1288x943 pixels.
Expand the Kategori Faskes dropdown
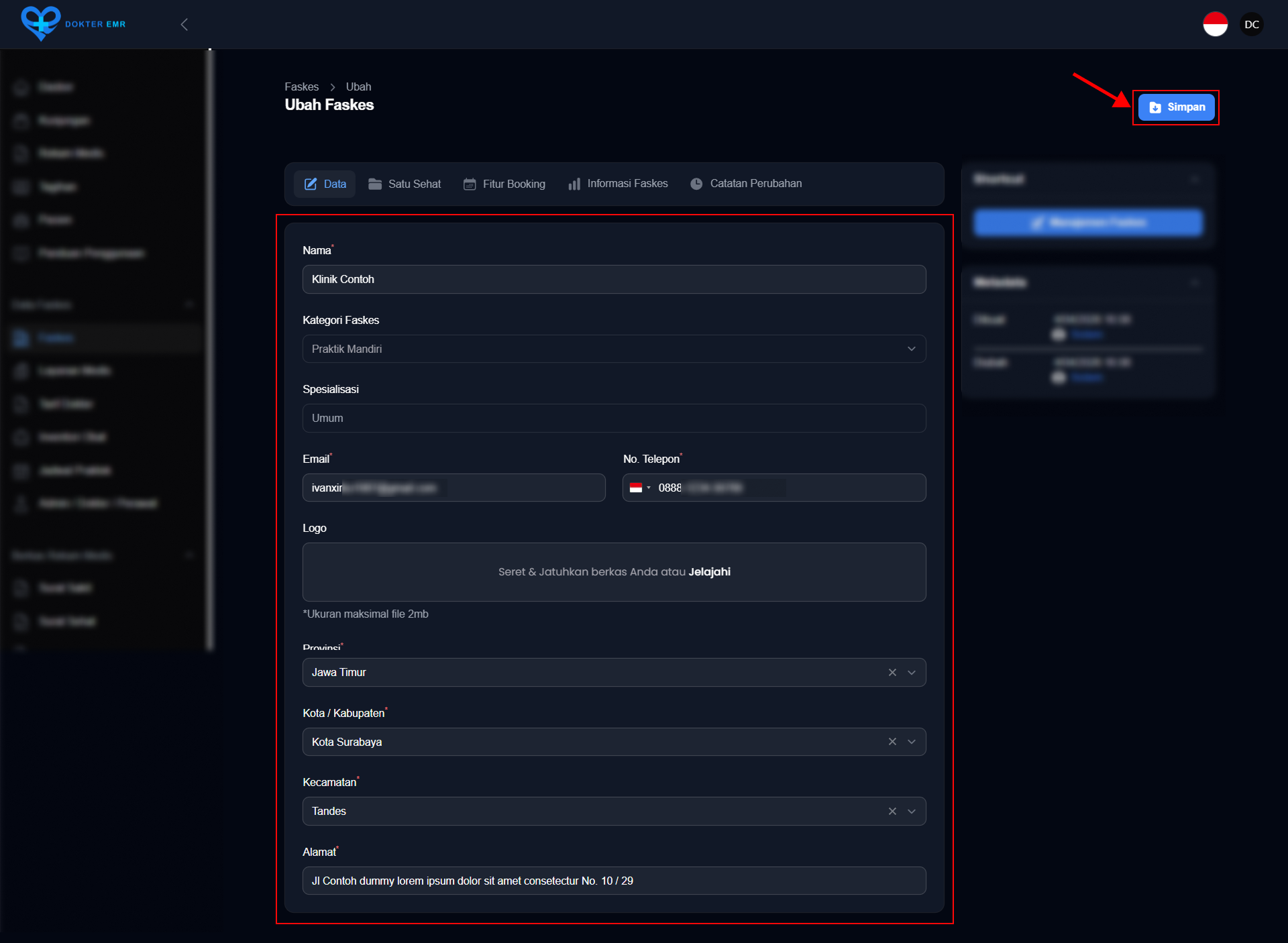coord(614,349)
